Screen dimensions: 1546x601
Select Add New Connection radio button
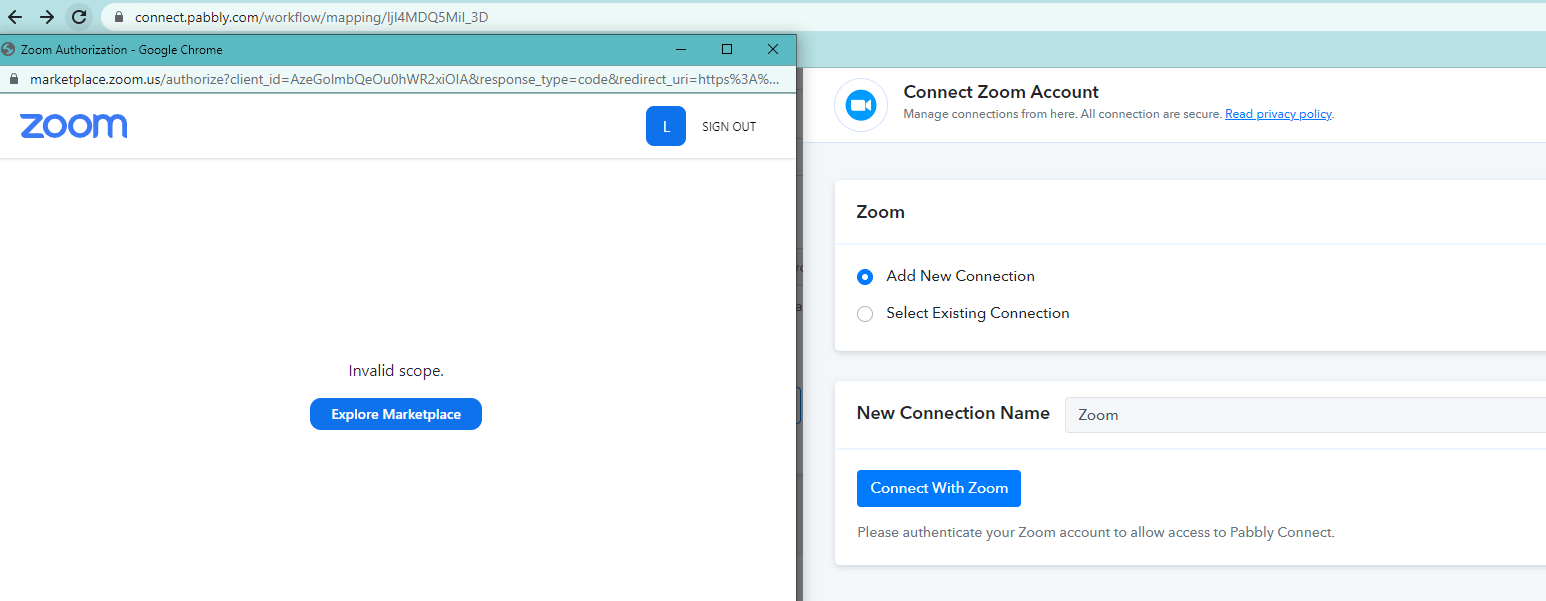coord(865,277)
